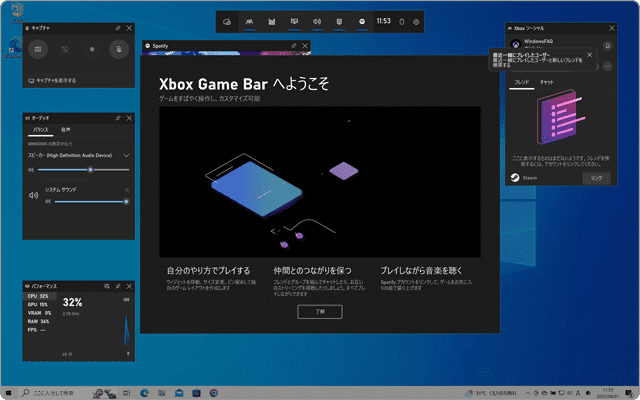This screenshot has width=640, height=400.
Task: Open the widget menu in Game Bar
Action: pos(227,22)
